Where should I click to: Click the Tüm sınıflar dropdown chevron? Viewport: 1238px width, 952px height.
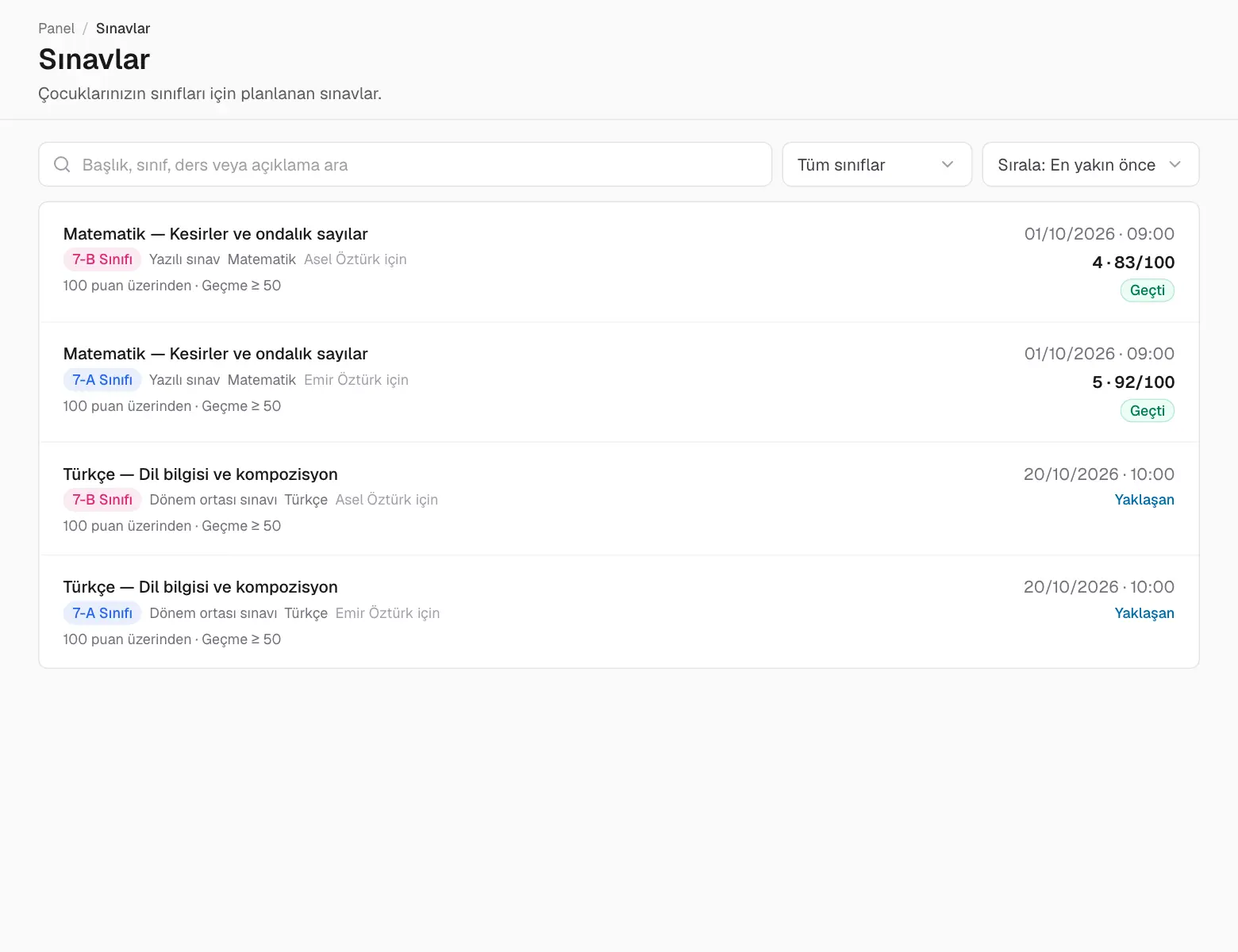click(947, 165)
